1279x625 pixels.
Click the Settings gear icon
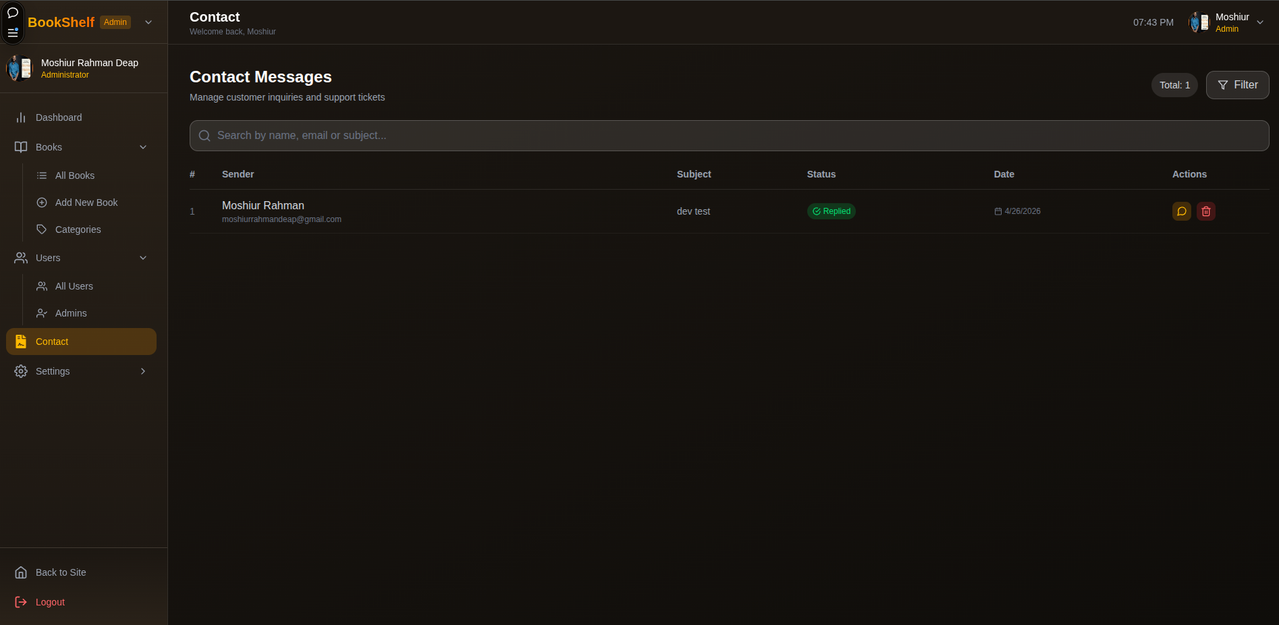pyautogui.click(x=21, y=371)
